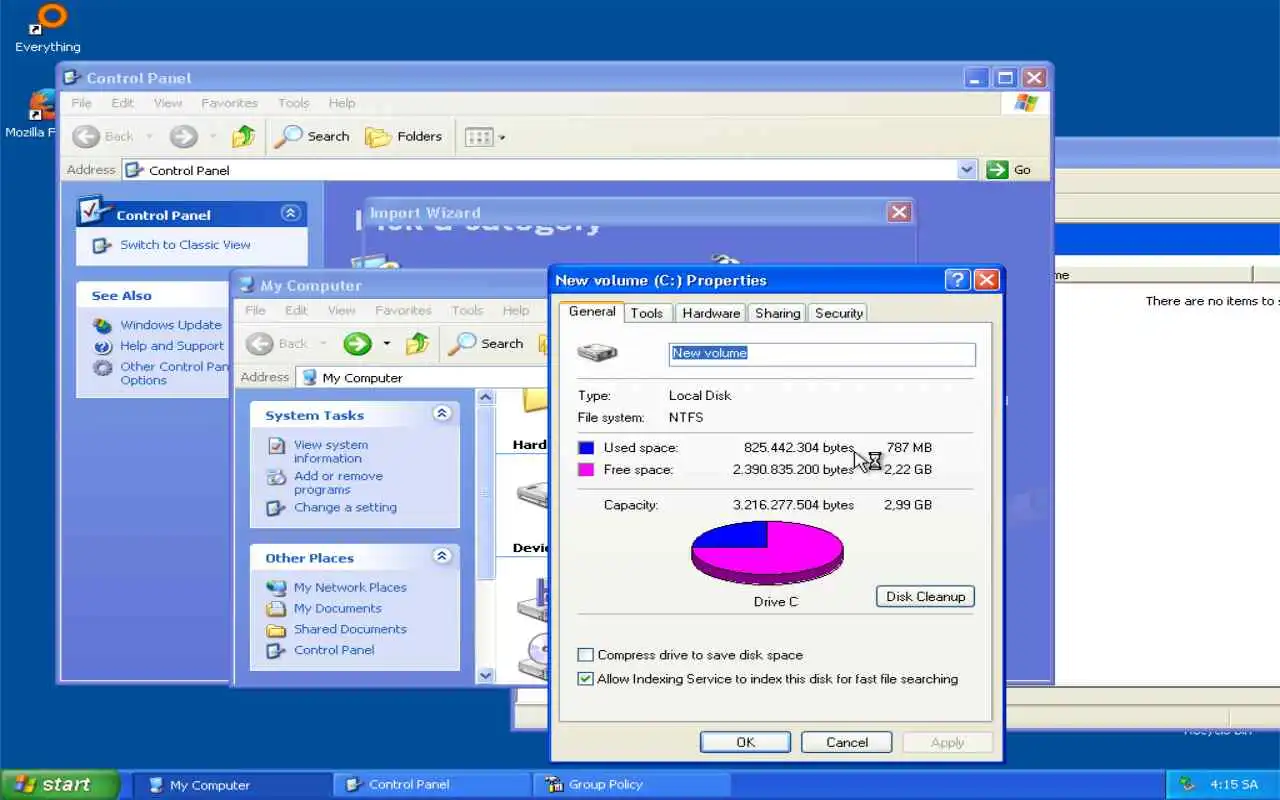Click View system information link
The height and width of the screenshot is (800, 1280).
[x=331, y=452]
